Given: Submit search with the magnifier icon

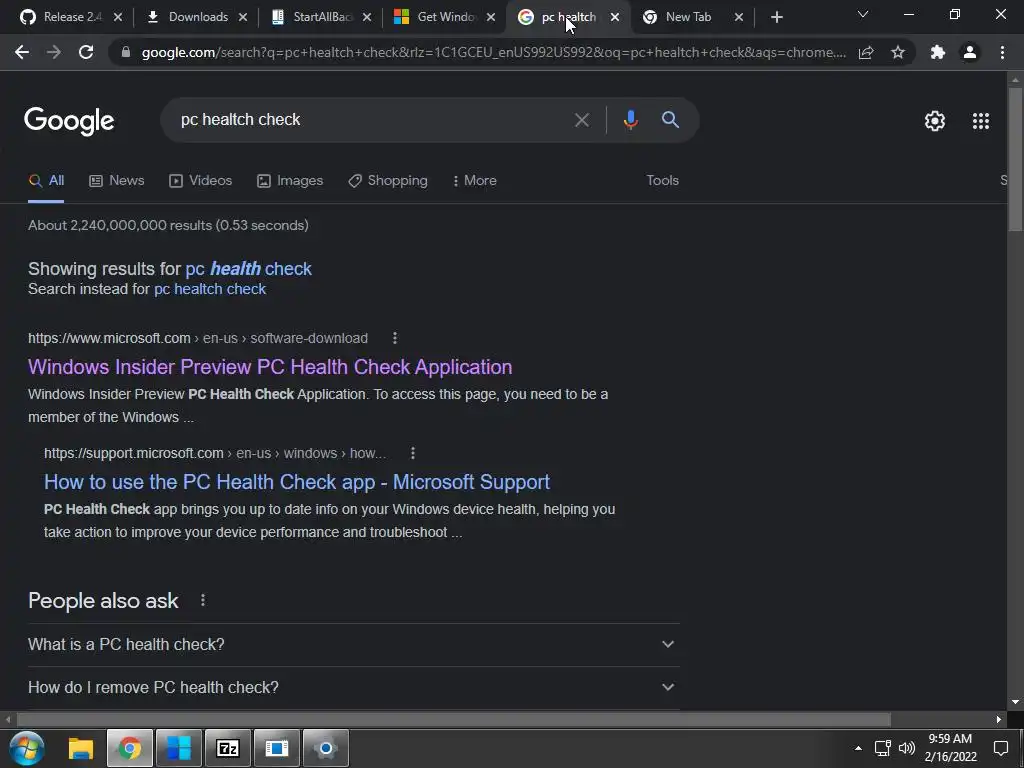Looking at the screenshot, I should coord(670,120).
